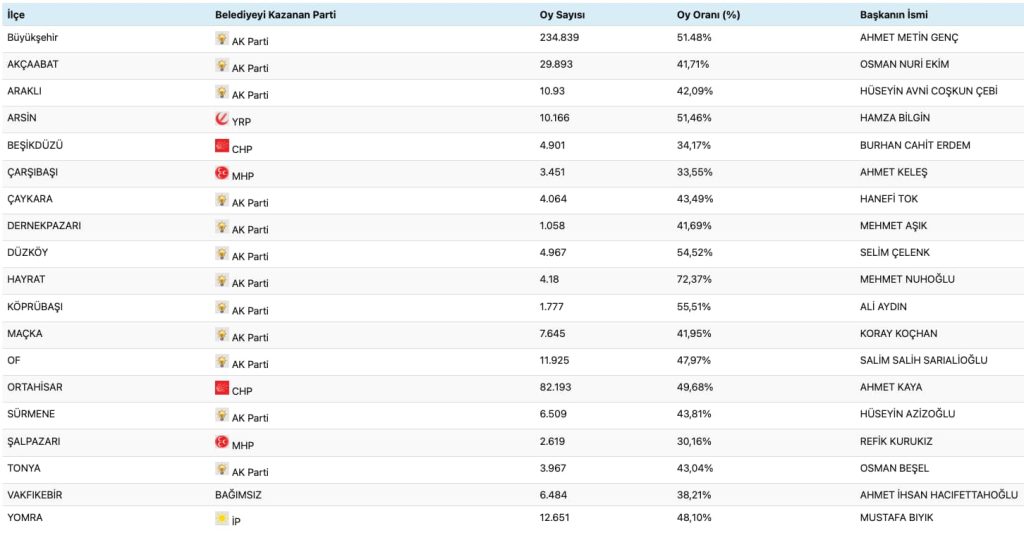This screenshot has width=1024, height=533.
Task: Click the BAĞIMSIZ party label
Action: 240,494
